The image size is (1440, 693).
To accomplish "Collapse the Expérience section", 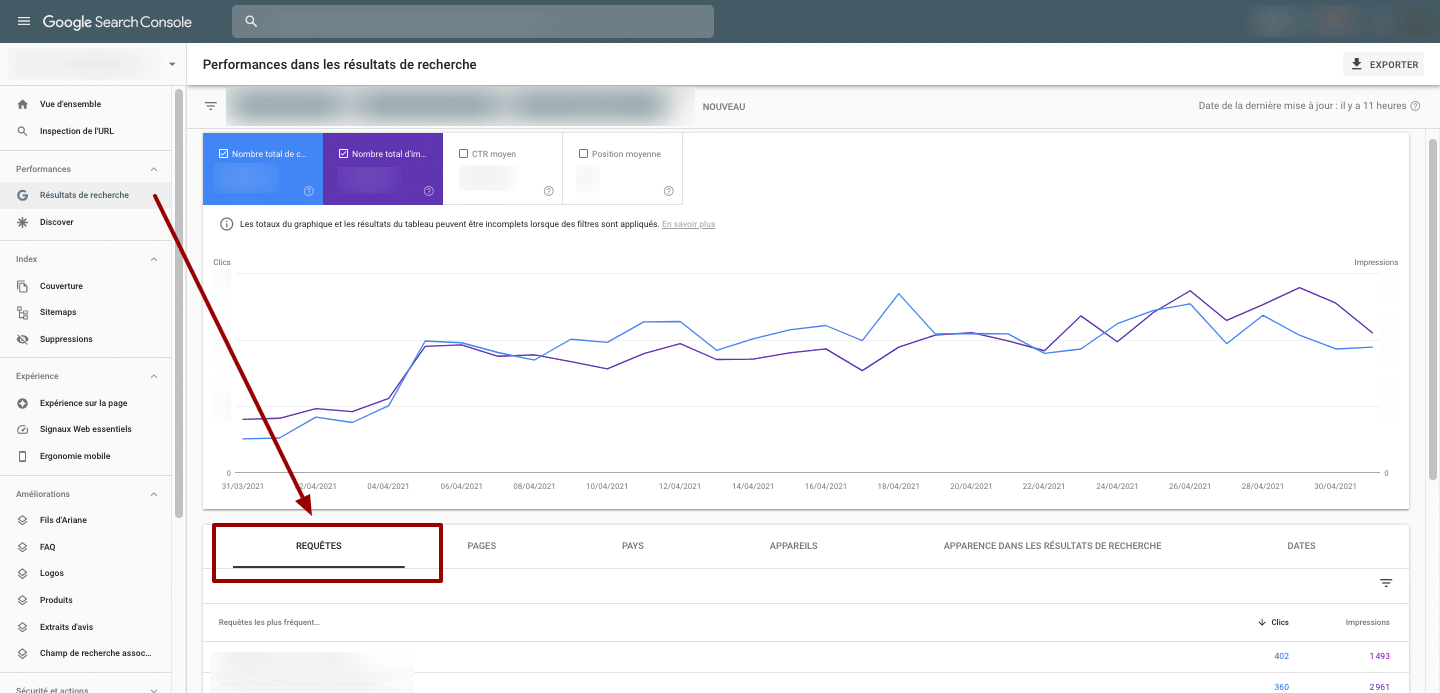I will pos(154,376).
